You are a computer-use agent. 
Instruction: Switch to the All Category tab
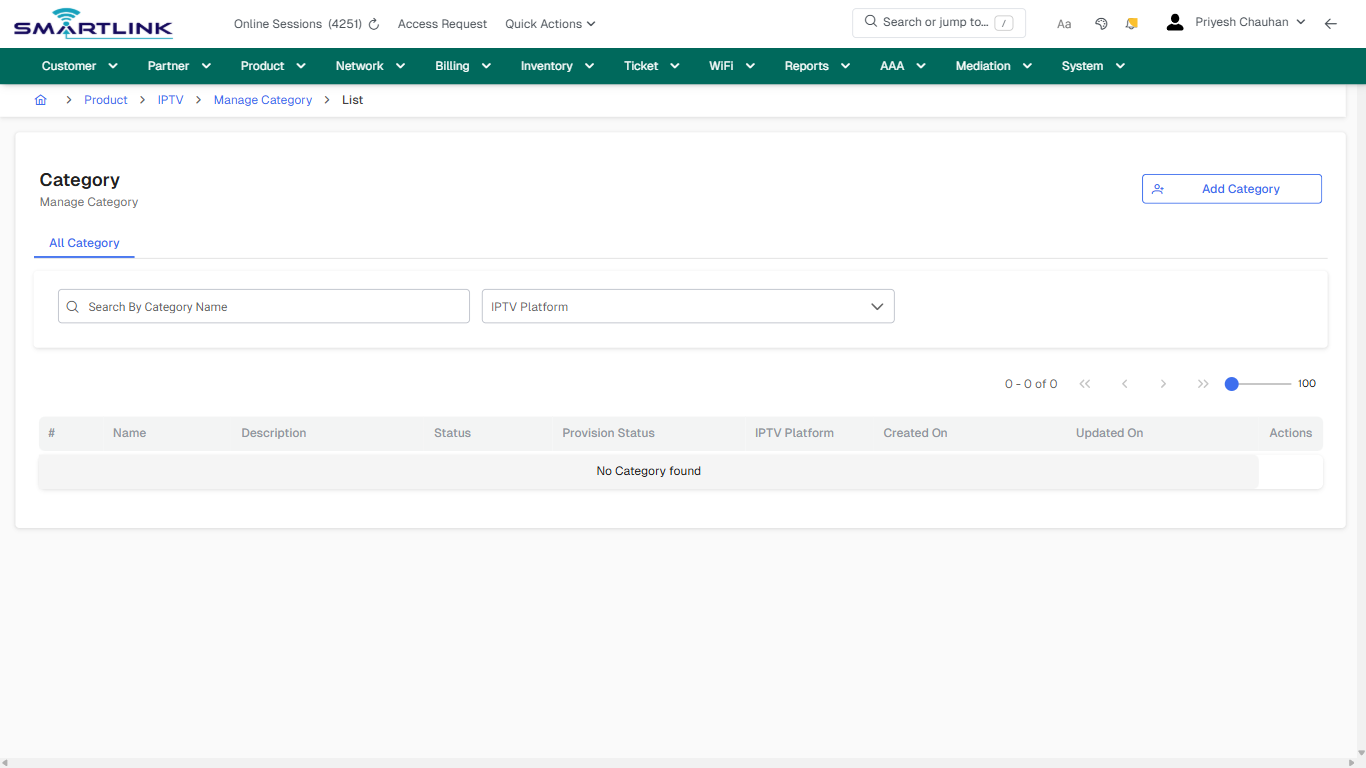[84, 243]
